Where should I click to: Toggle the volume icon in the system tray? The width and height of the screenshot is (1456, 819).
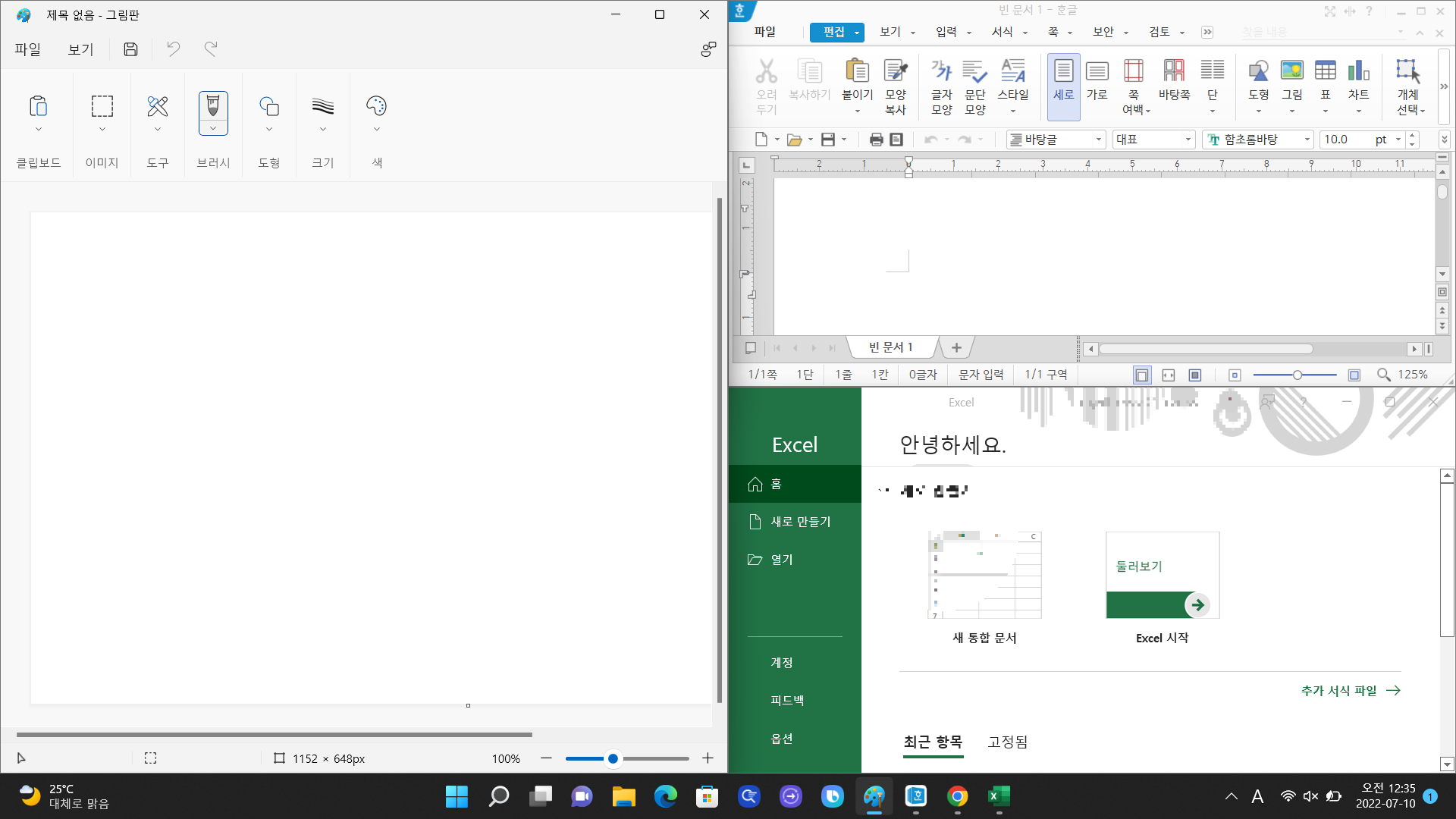(x=1310, y=796)
